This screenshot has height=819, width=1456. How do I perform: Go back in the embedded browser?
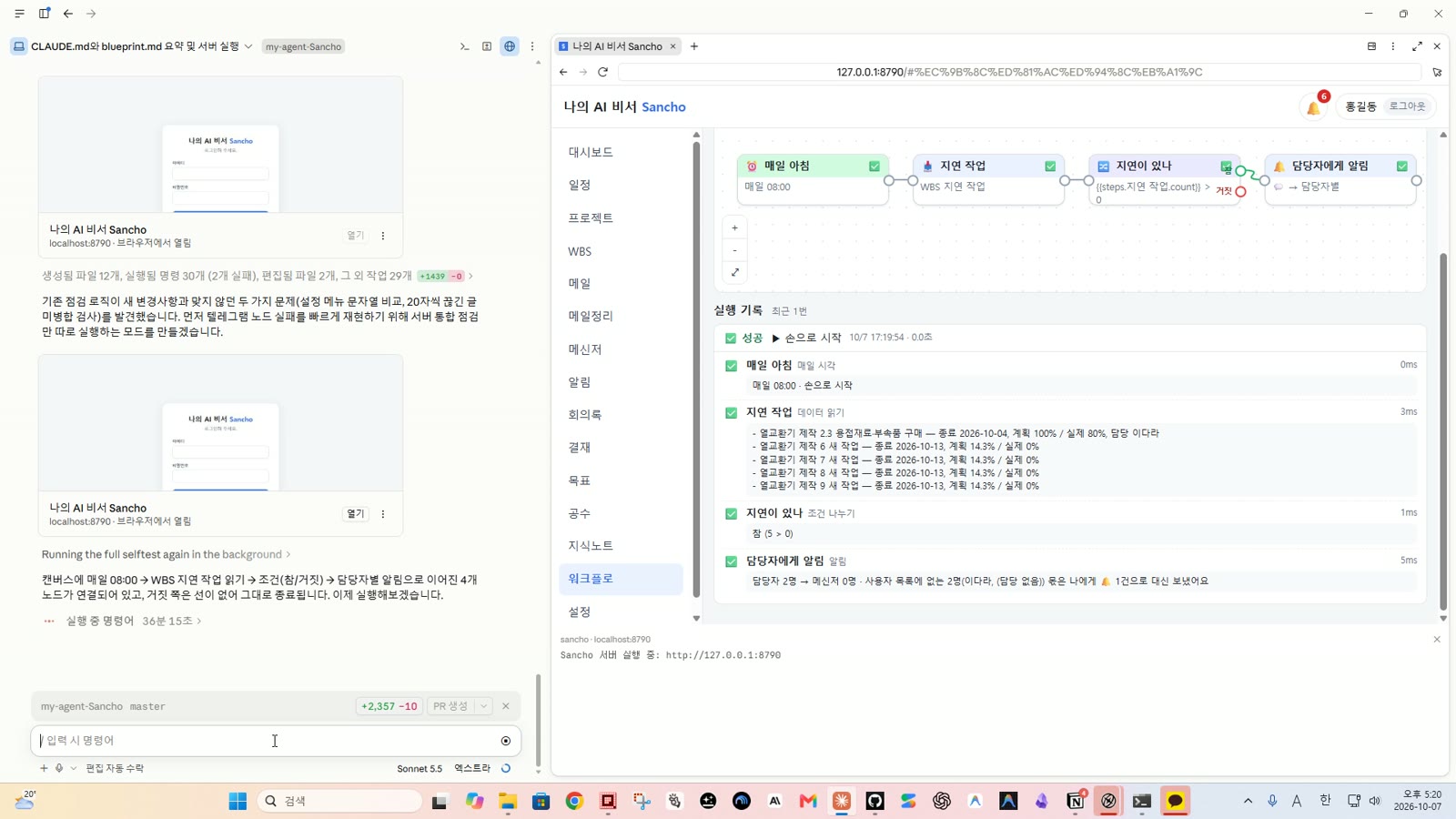point(563,72)
